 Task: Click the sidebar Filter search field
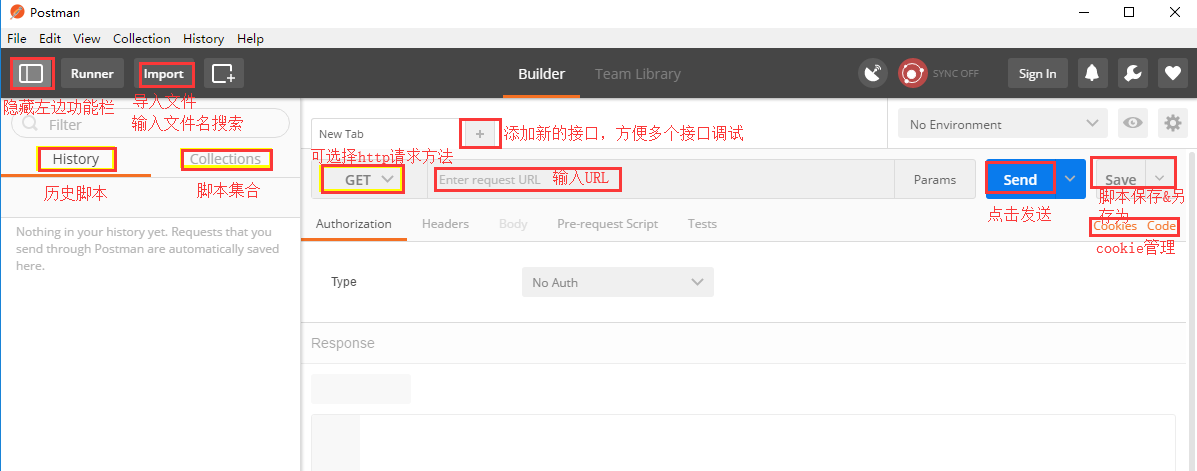click(x=150, y=124)
